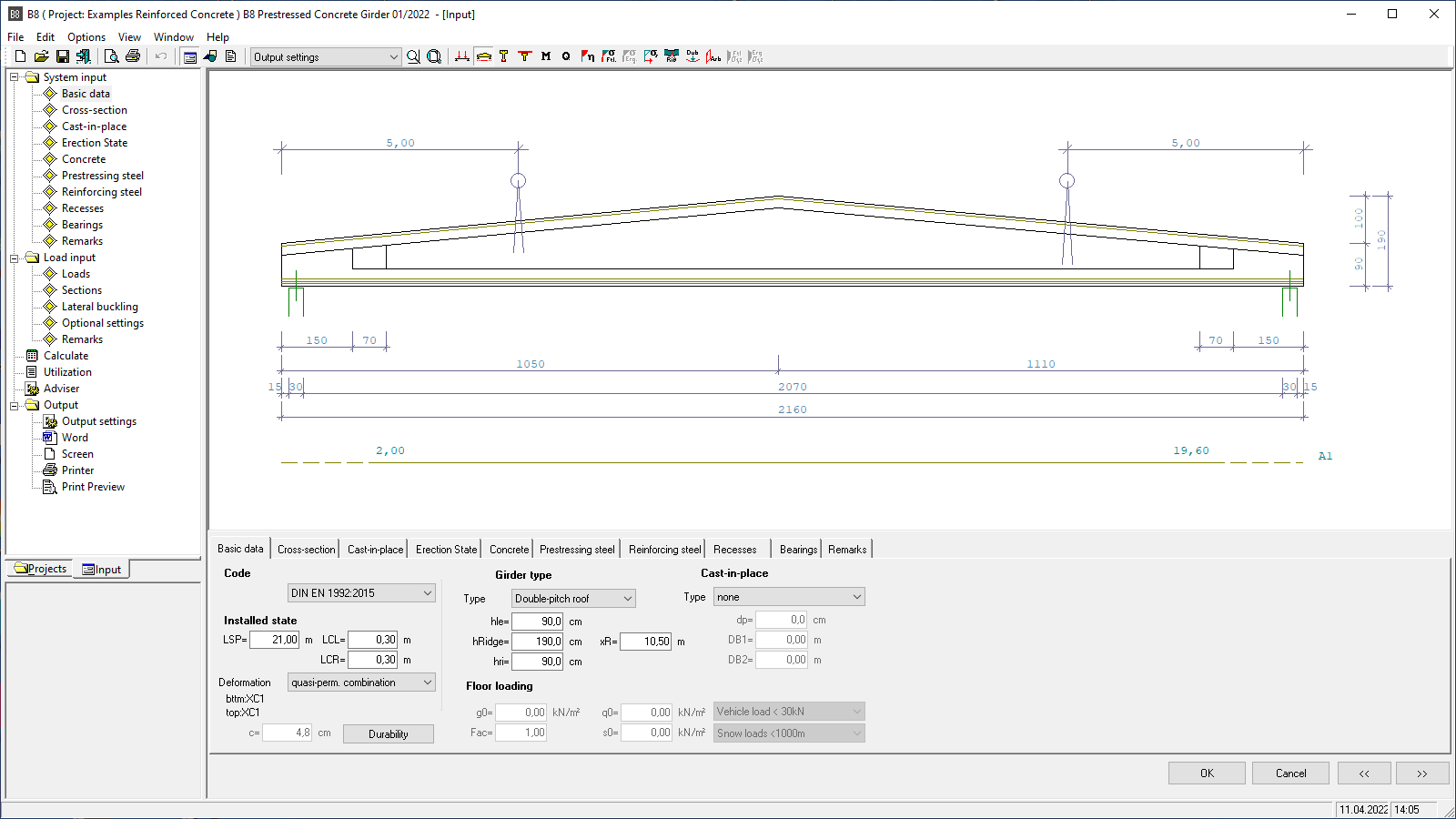Viewport: 1456px width, 819px height.
Task: Switch to the Prestressing steel tab
Action: (577, 550)
